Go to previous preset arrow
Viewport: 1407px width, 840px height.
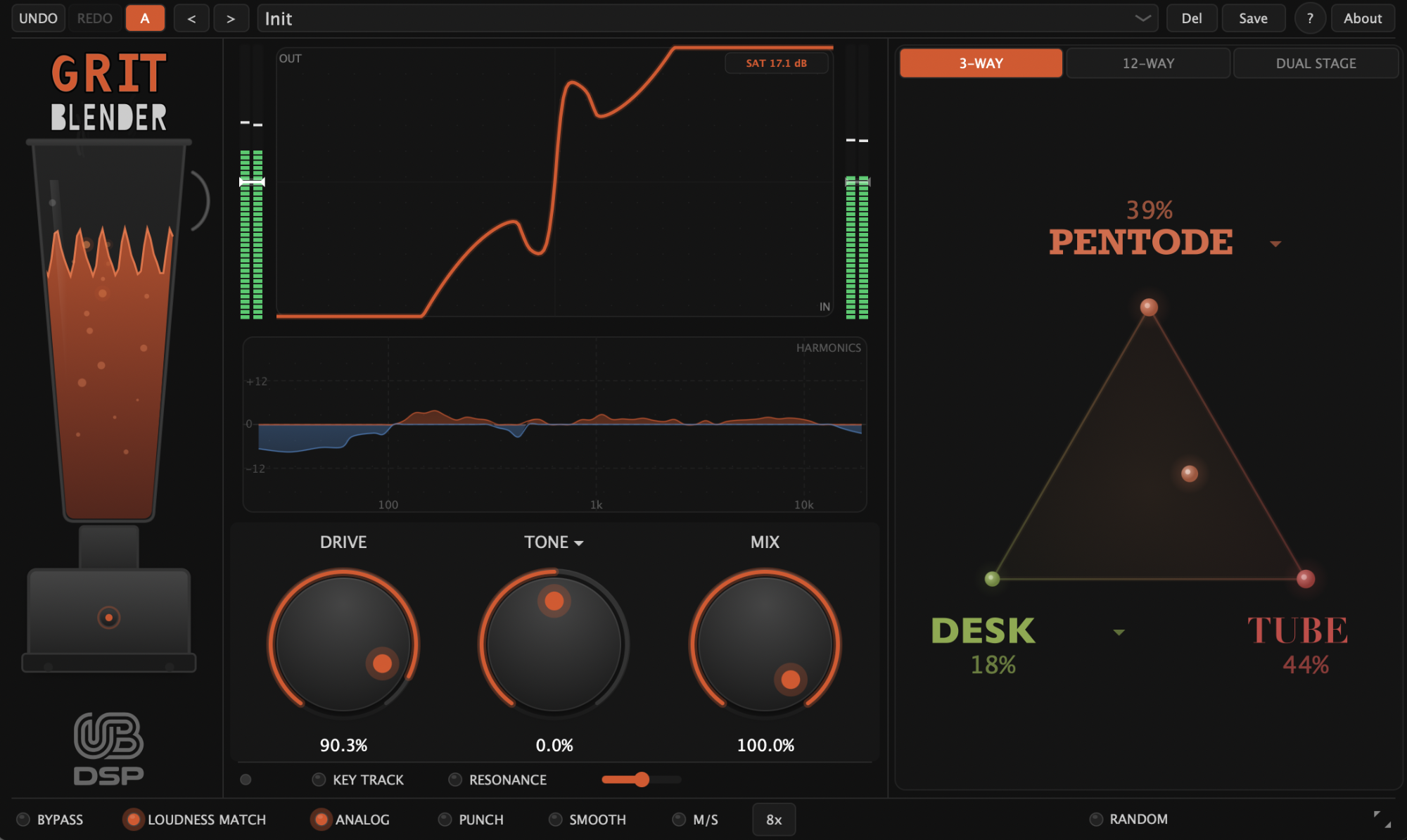pos(191,18)
